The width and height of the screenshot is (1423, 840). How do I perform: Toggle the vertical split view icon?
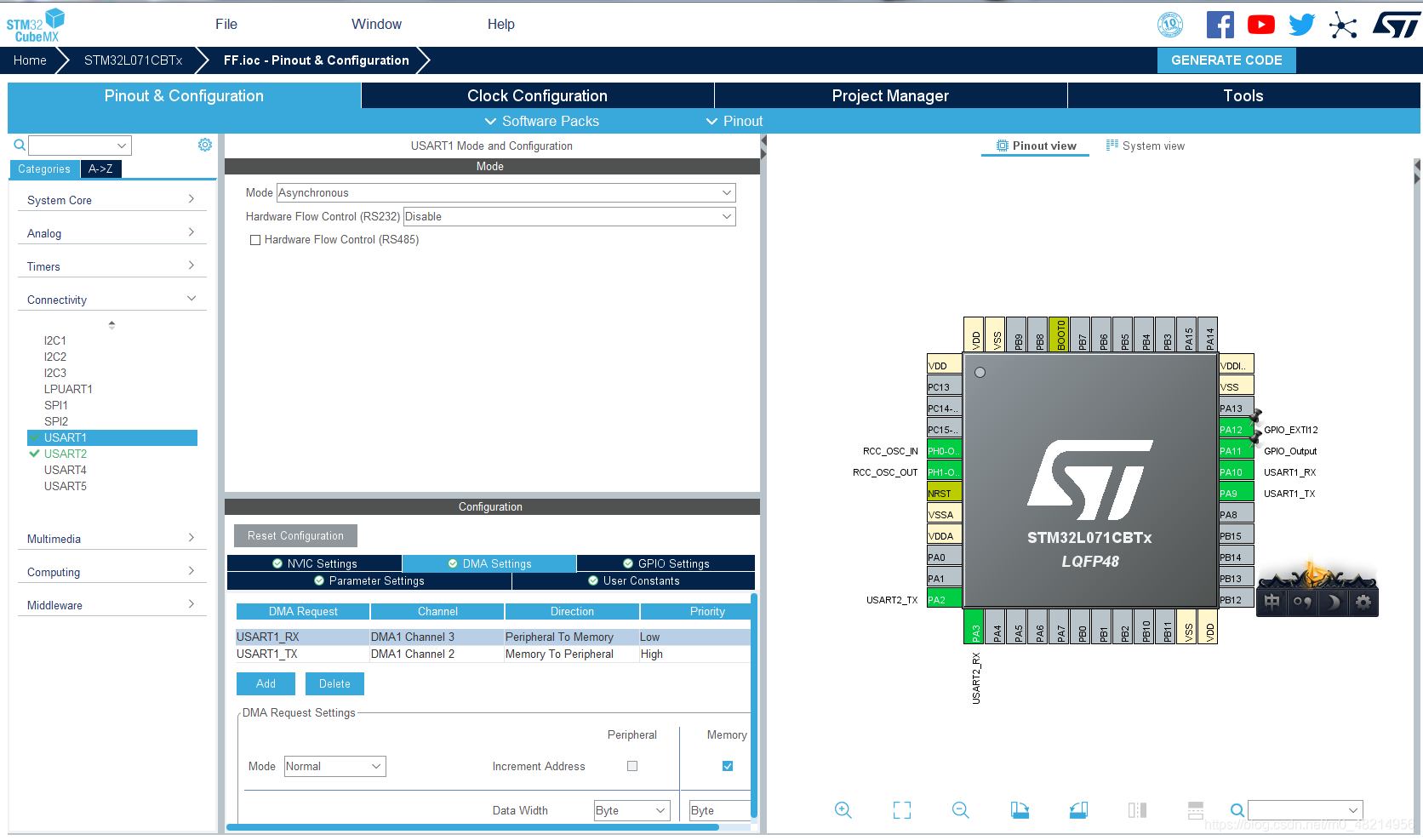pyautogui.click(x=1137, y=810)
